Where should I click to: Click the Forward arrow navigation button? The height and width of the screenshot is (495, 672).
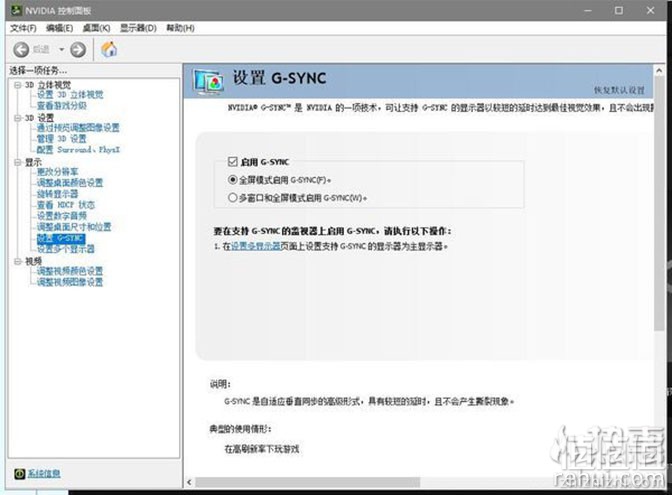pos(78,50)
